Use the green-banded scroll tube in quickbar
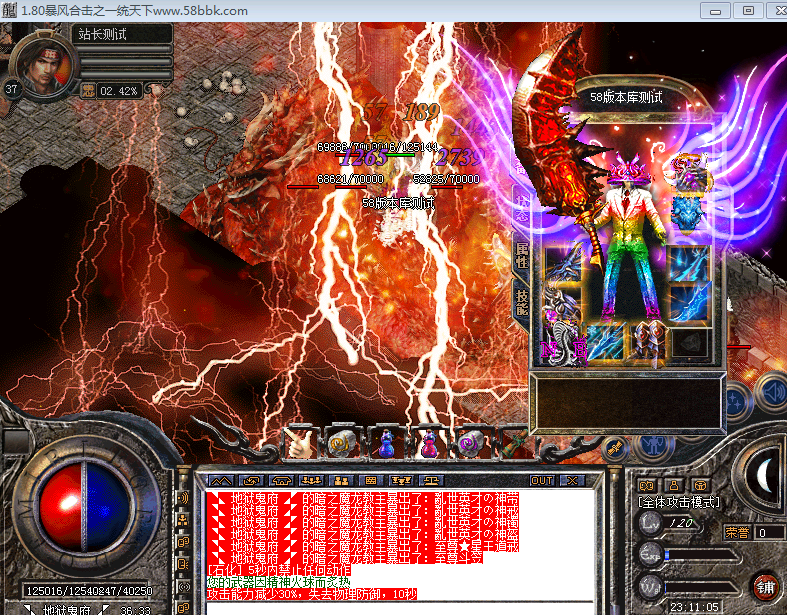 (x=513, y=443)
